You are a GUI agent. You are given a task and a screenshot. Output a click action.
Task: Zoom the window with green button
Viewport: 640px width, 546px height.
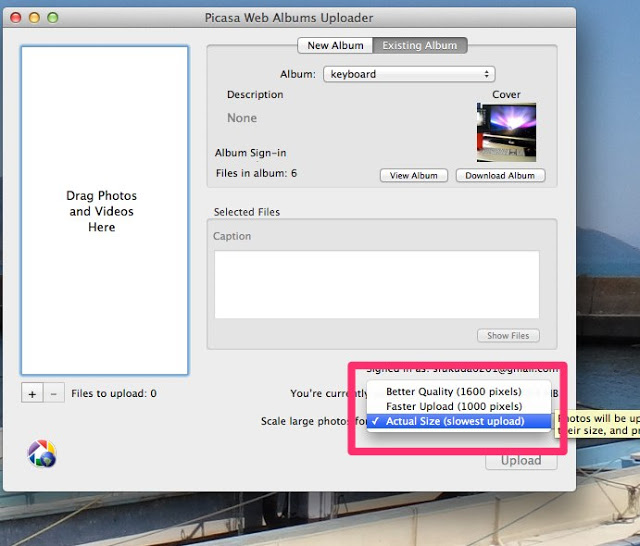pos(53,18)
